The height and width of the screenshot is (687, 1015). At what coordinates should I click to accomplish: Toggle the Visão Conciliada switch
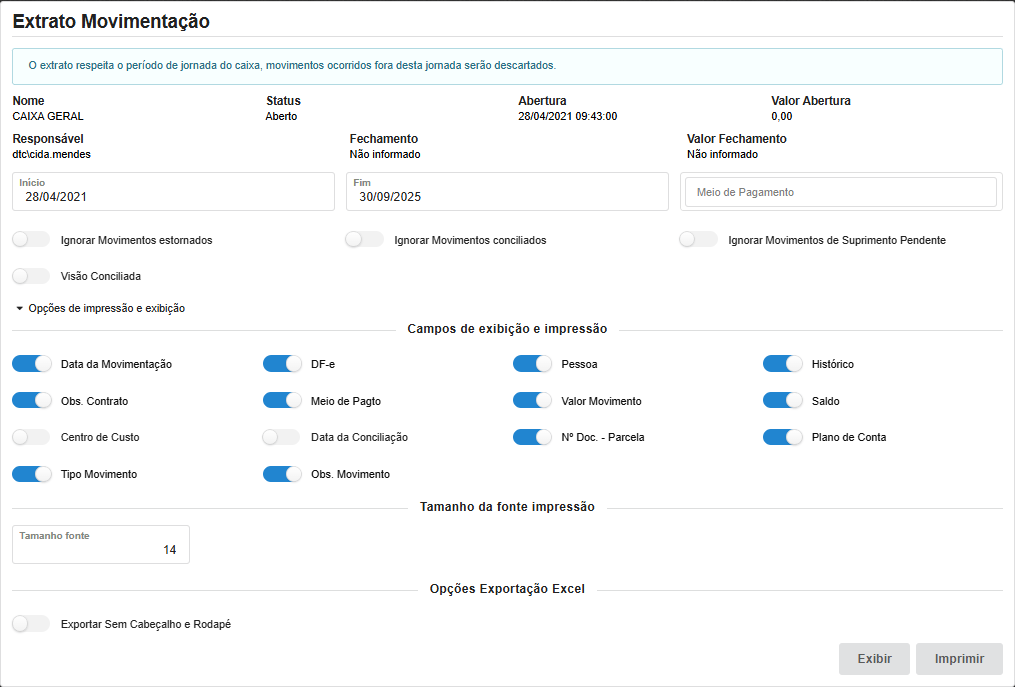click(31, 276)
